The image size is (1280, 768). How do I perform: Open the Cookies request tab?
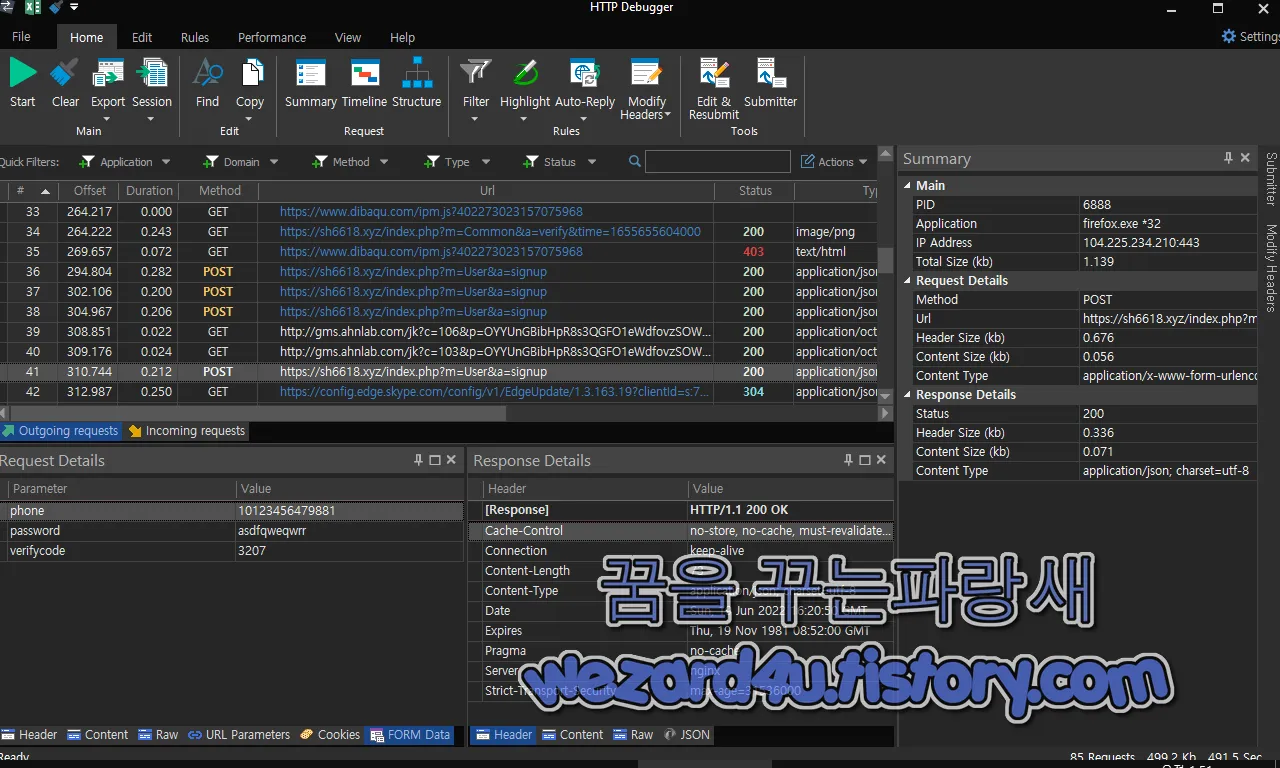tap(330, 734)
